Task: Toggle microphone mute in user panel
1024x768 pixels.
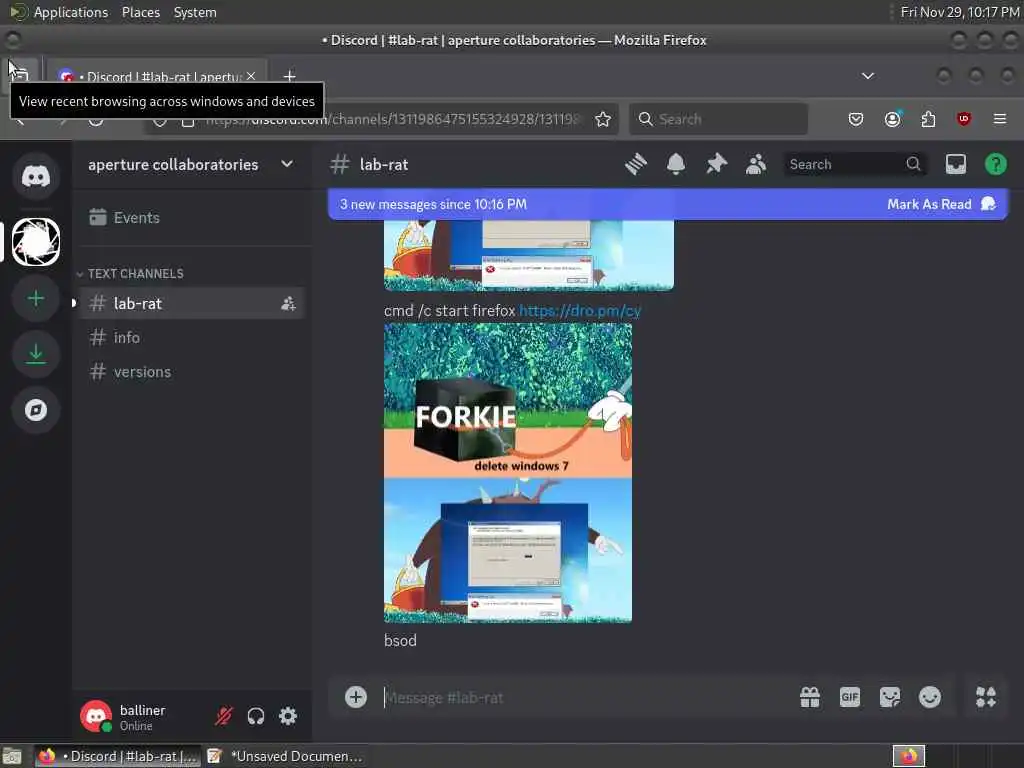Action: point(224,716)
